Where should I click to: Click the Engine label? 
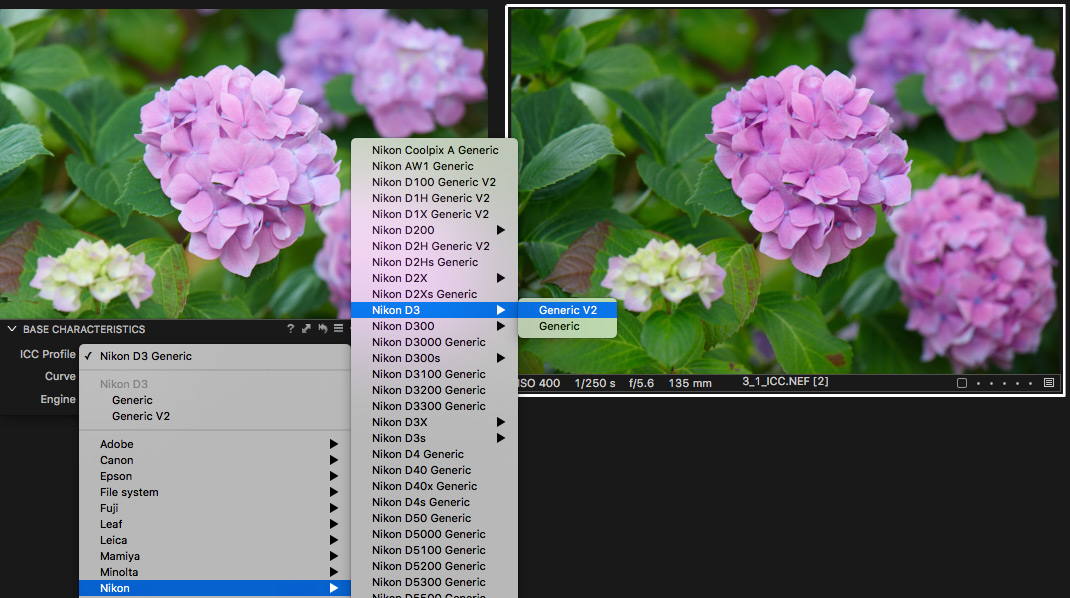57,399
